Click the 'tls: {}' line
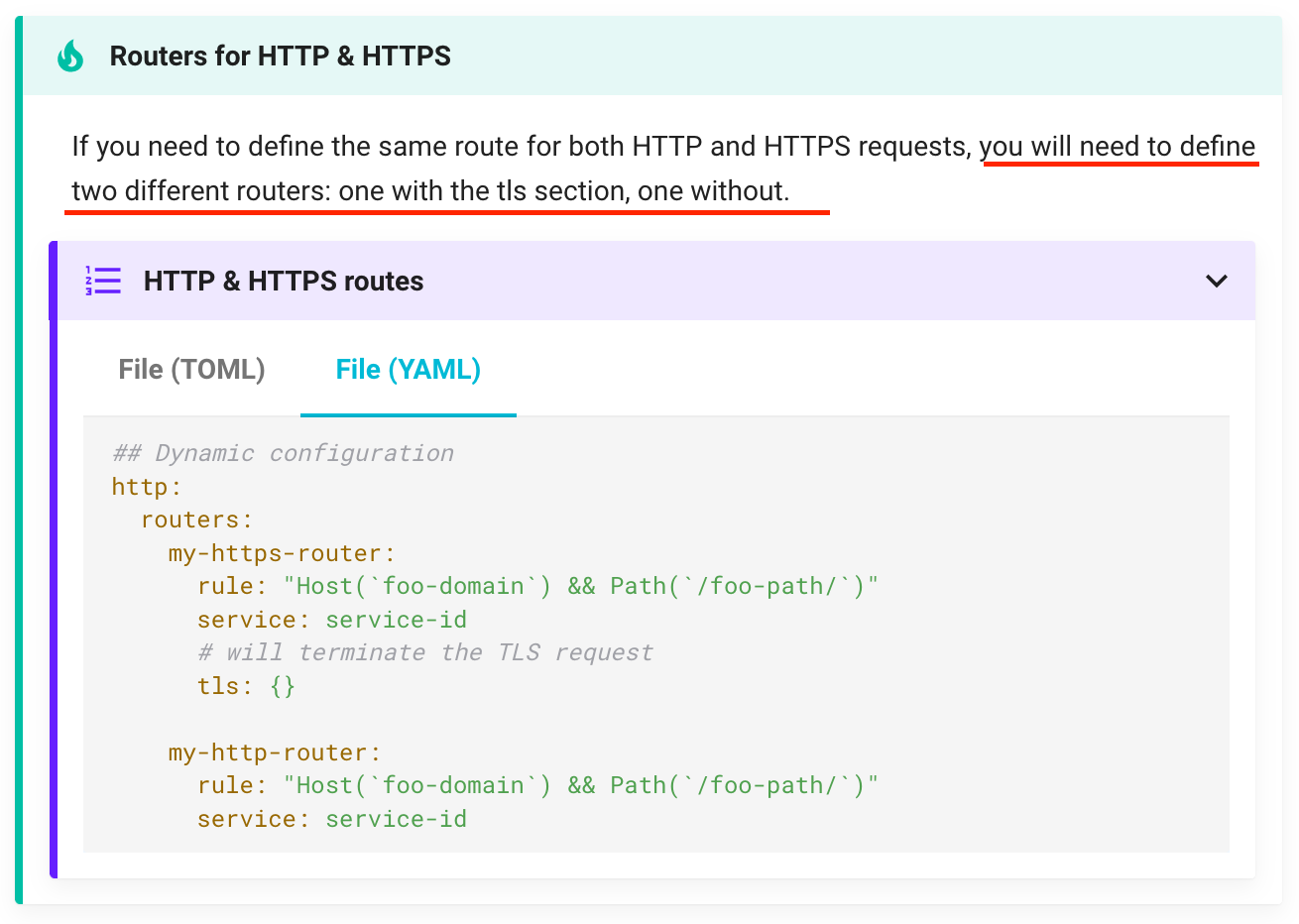This screenshot has height=924, width=1299. 246,686
